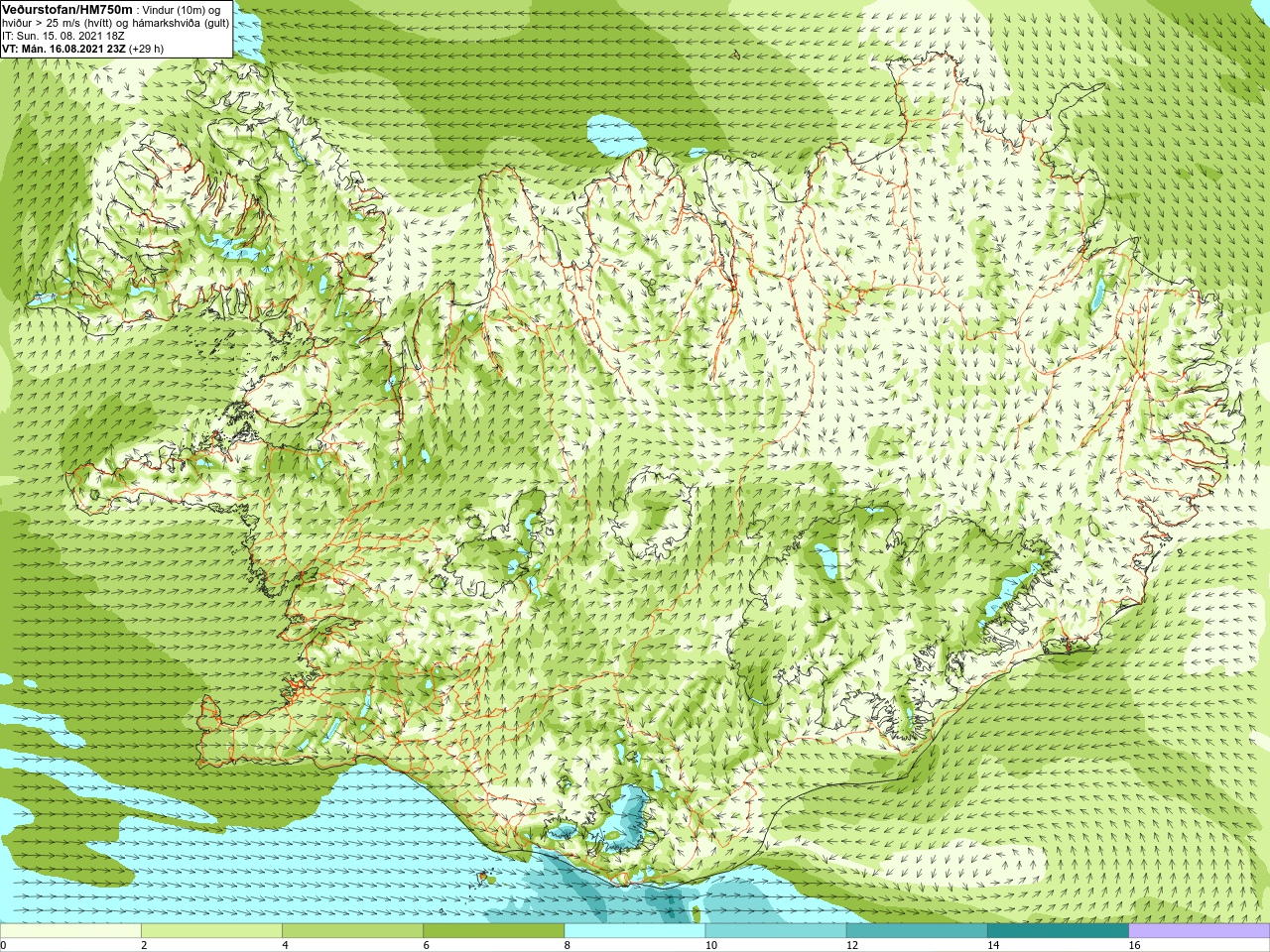Click the 10–12 m/s turquoise legend swatch
The height and width of the screenshot is (952, 1270).
pos(776,931)
